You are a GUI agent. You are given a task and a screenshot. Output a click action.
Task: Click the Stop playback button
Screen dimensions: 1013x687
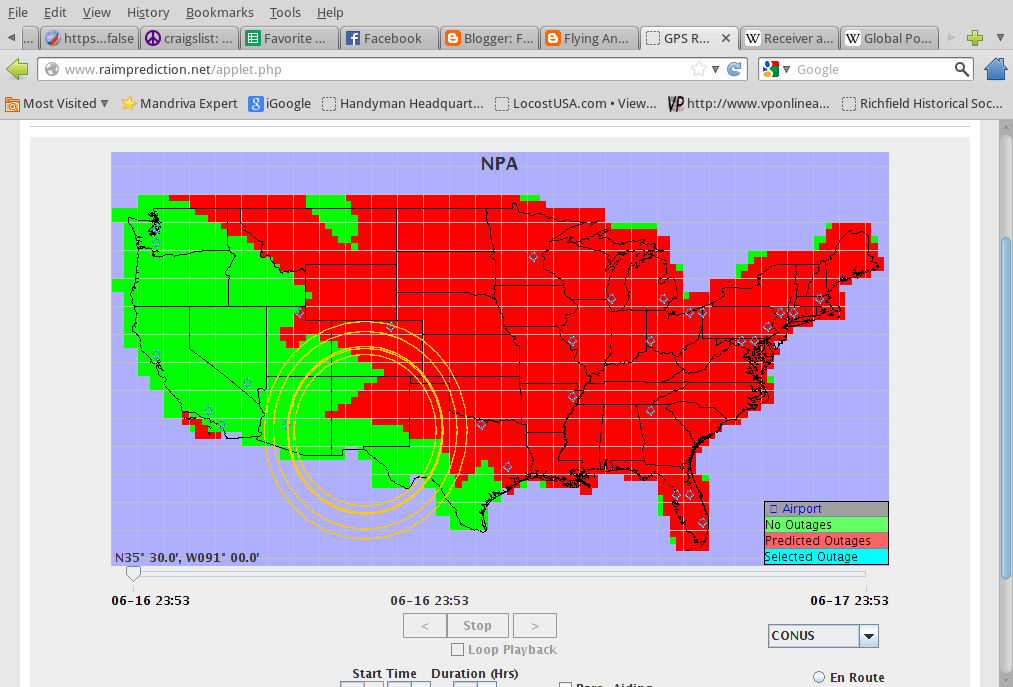477,626
